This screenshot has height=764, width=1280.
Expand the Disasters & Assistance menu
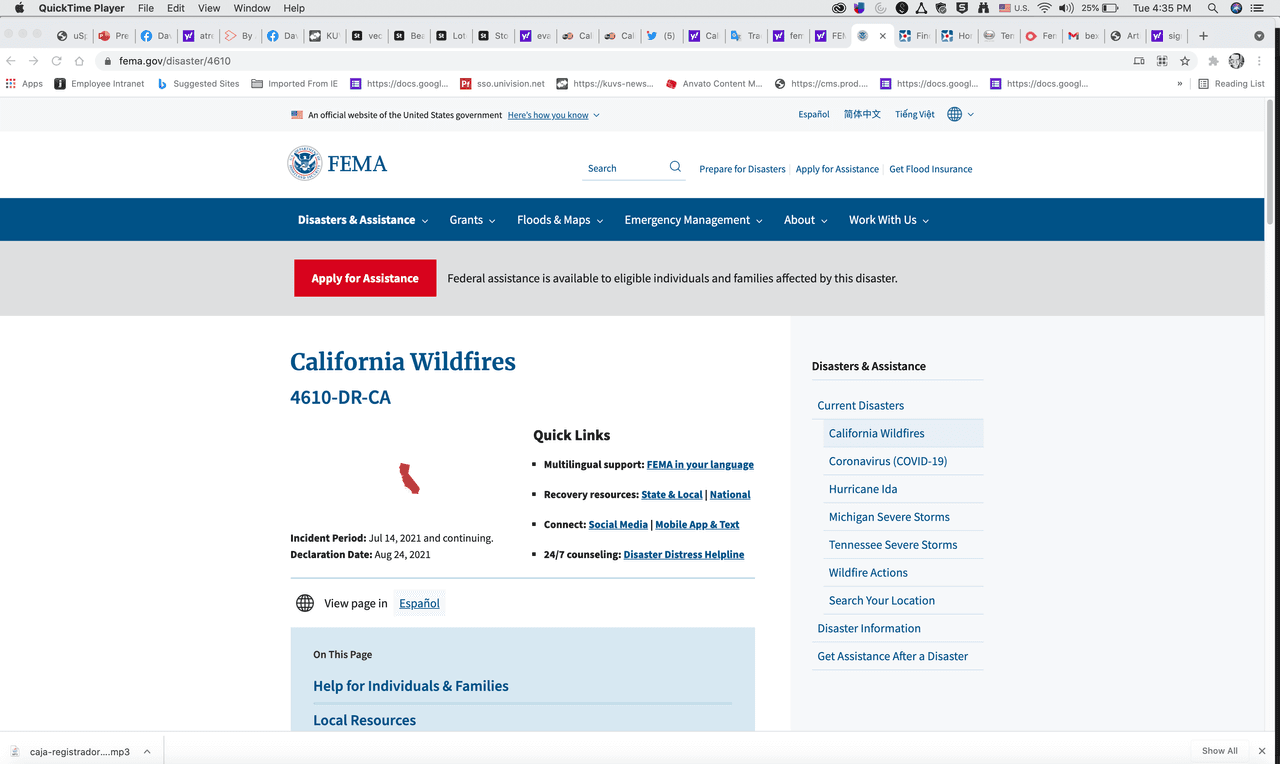click(x=362, y=220)
